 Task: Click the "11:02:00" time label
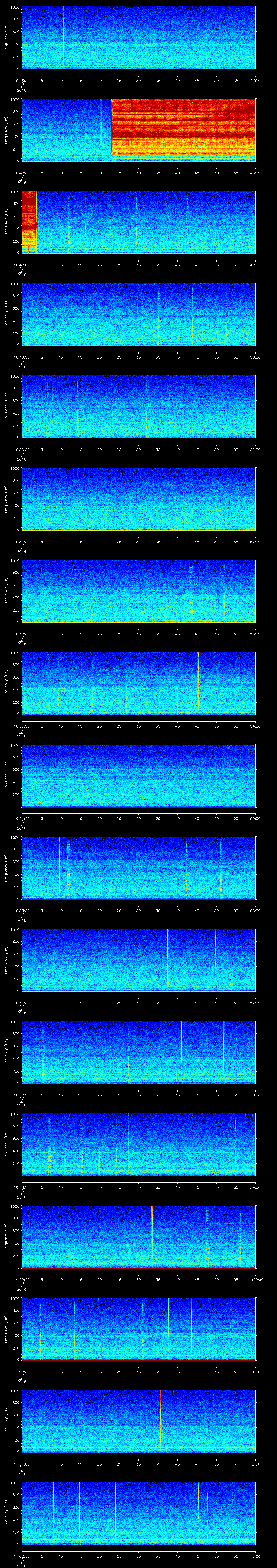click(21, 1555)
